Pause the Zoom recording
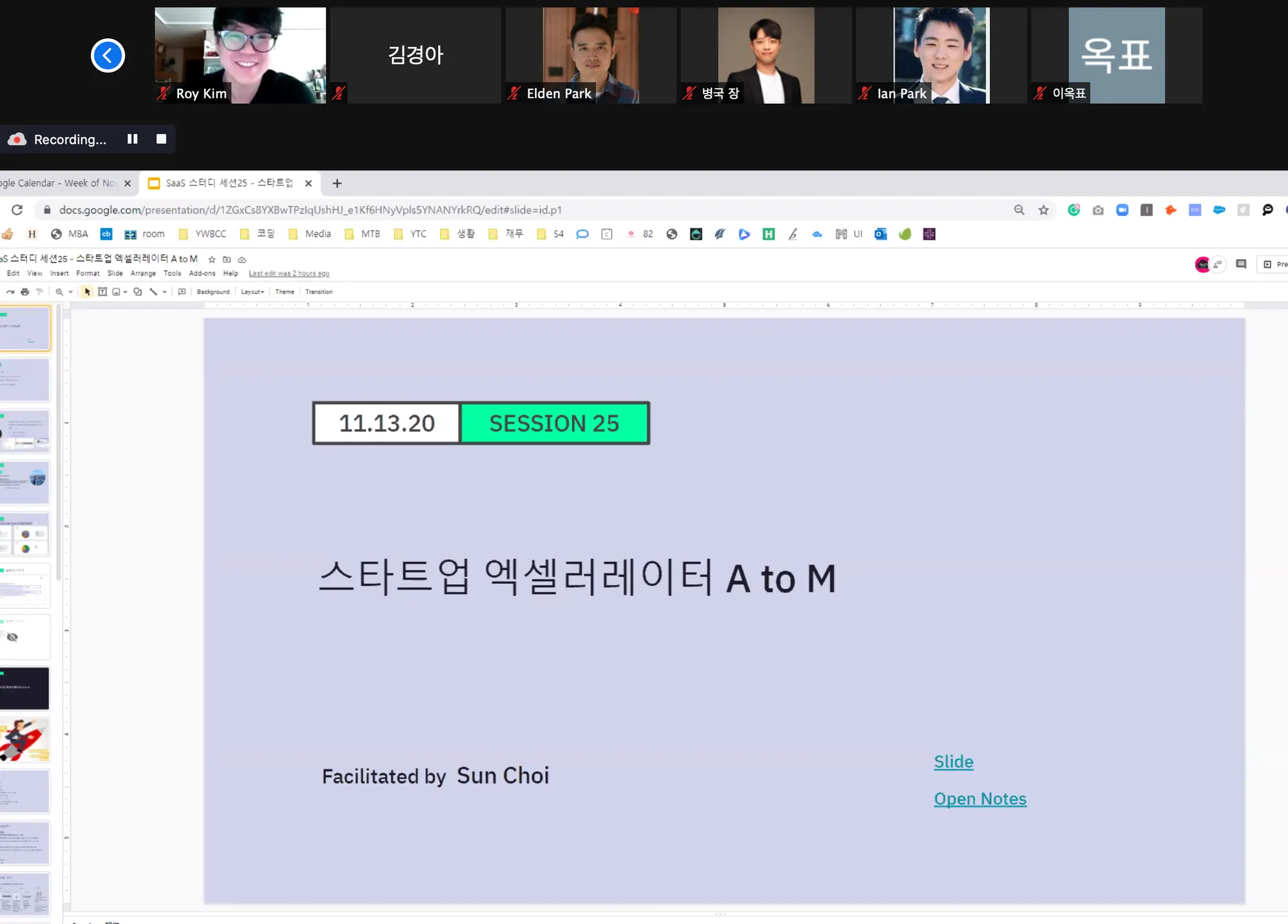Image resolution: width=1288 pixels, height=924 pixels. coord(132,139)
